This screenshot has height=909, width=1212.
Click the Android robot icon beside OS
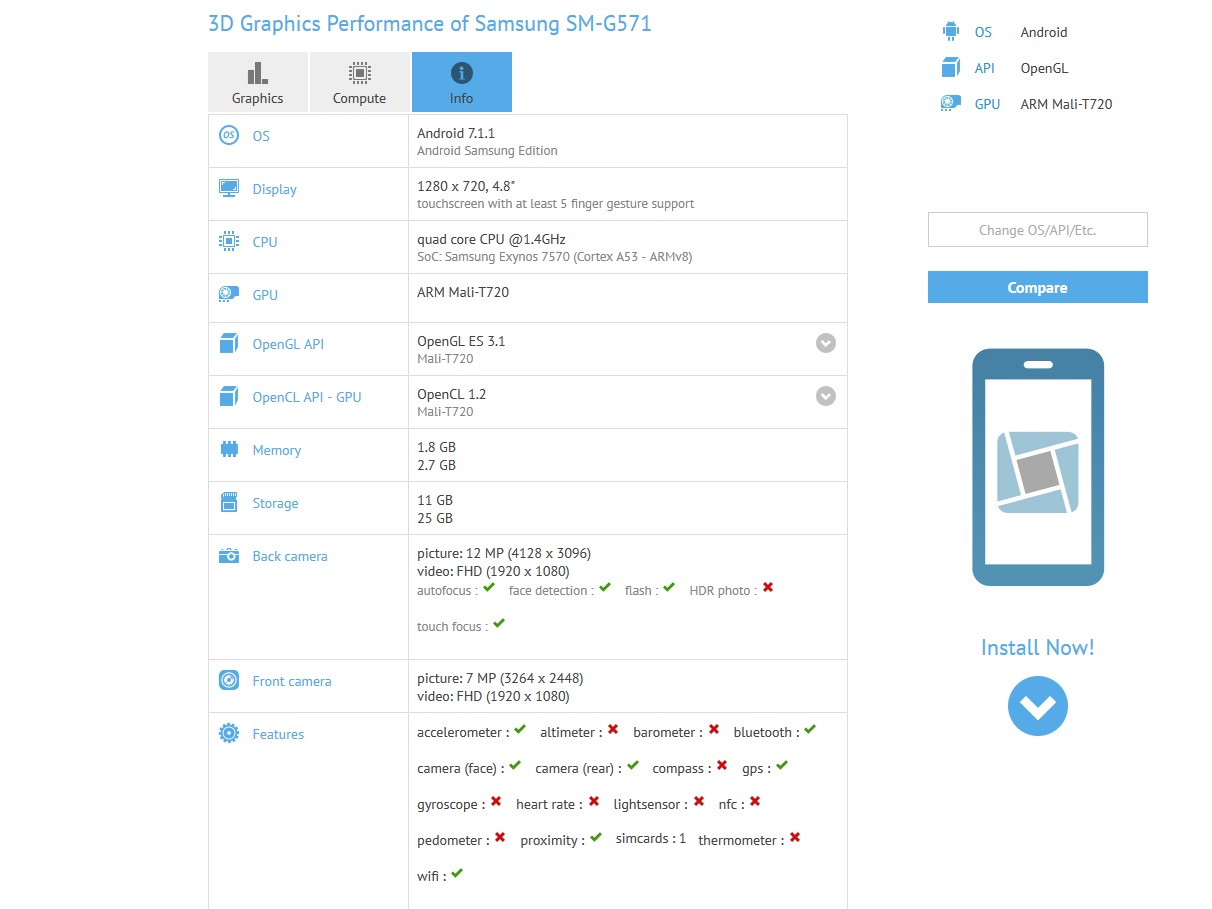pos(950,31)
